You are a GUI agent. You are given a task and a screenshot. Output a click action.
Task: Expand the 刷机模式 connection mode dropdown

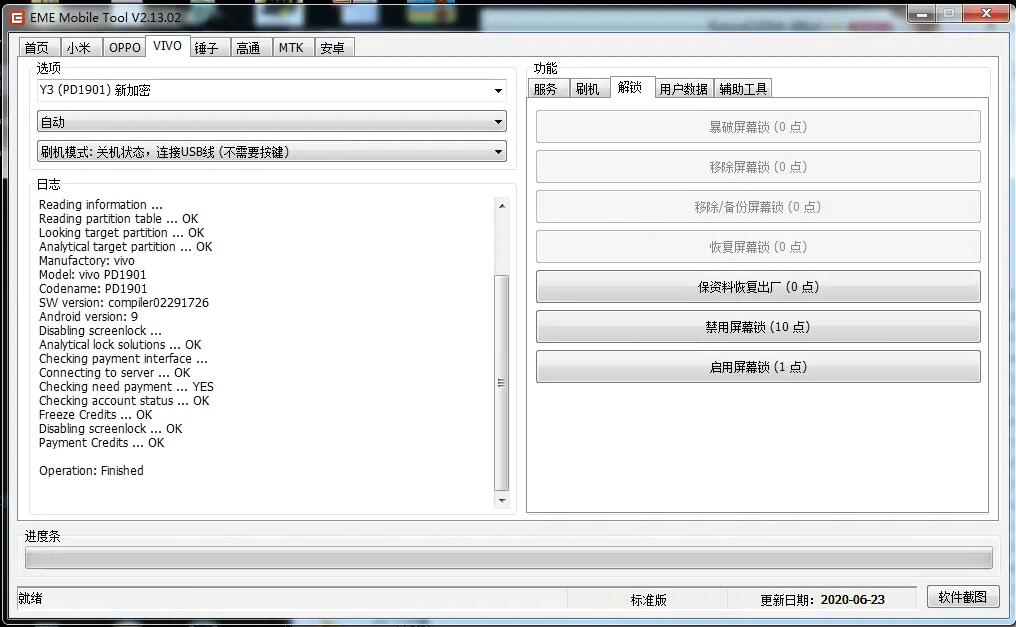click(x=271, y=152)
